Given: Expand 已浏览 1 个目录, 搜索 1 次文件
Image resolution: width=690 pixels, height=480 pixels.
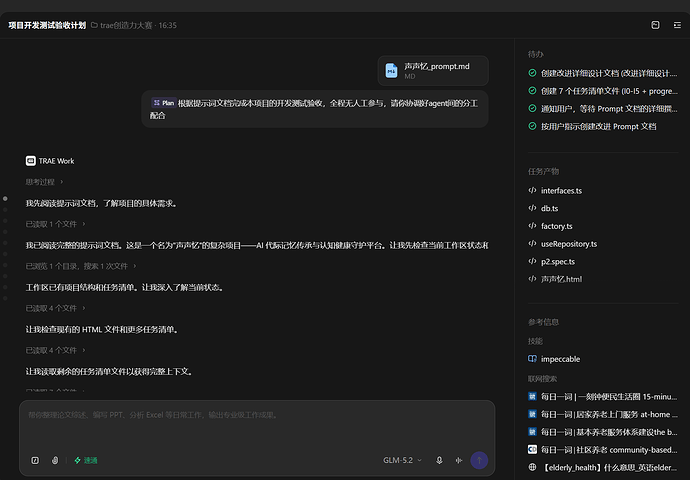Looking at the screenshot, I should 81,266.
